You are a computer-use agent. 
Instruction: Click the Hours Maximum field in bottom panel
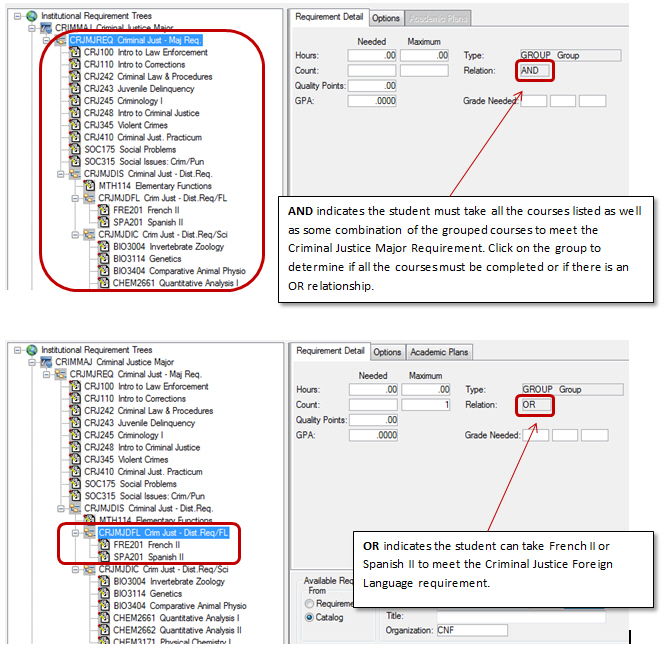426,389
